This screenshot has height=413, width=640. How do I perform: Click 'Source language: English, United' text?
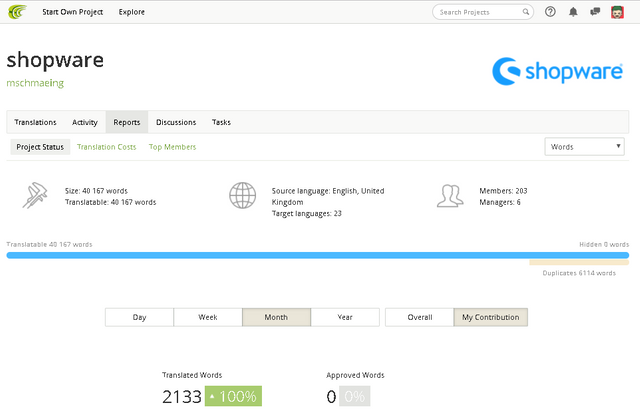tap(328, 191)
